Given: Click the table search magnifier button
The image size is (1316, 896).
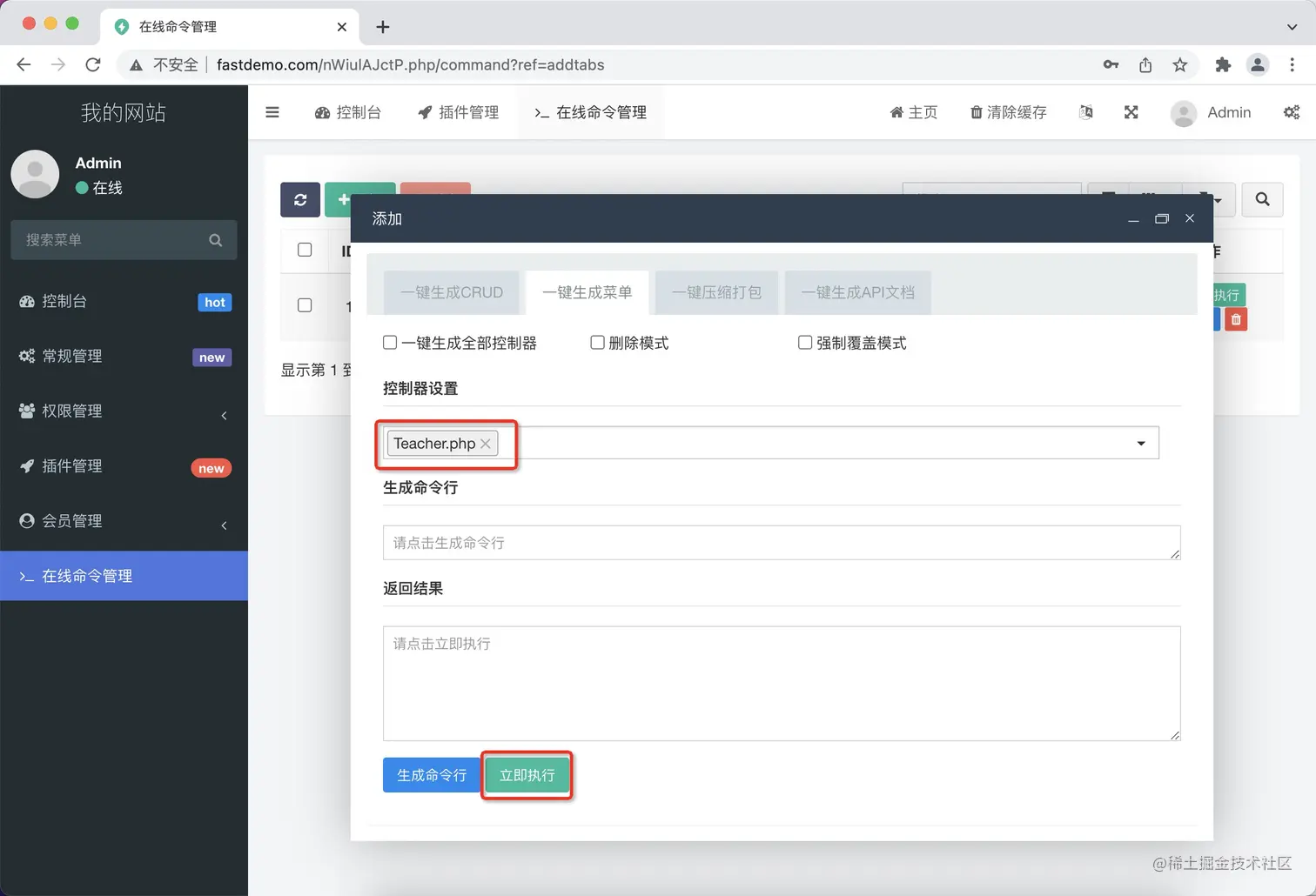Looking at the screenshot, I should [1262, 200].
